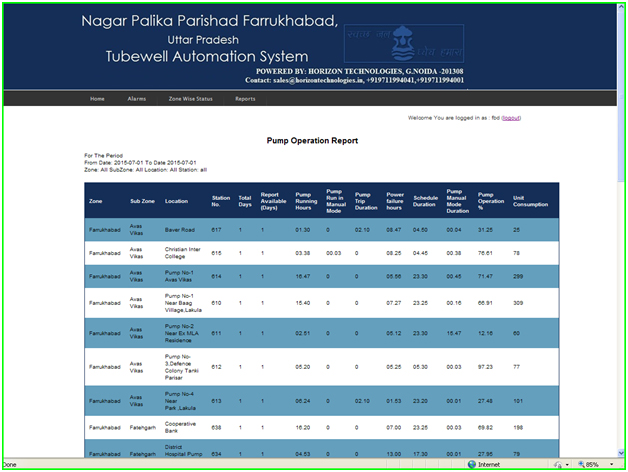
Task: Open the Alarms menu
Action: (136, 99)
